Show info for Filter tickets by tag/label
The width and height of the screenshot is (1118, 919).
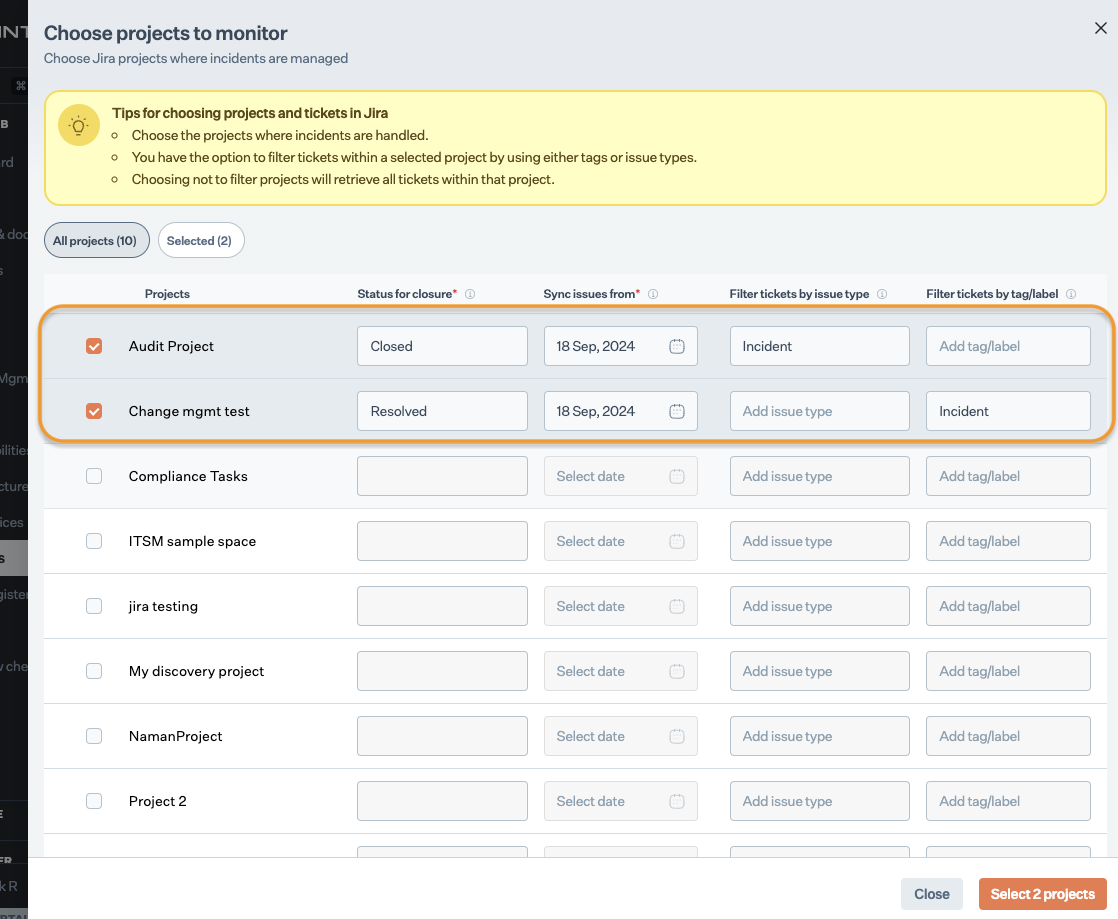click(1071, 294)
